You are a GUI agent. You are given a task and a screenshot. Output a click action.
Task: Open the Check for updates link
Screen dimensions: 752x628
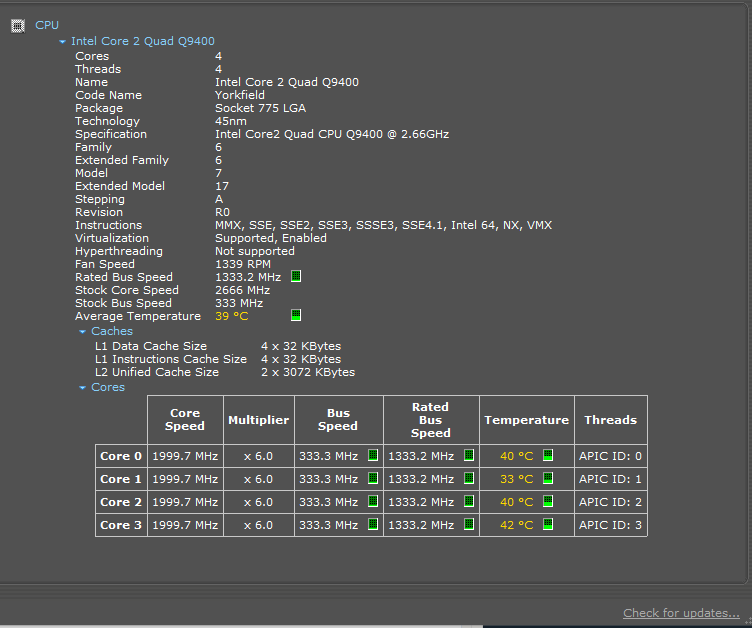tap(681, 613)
